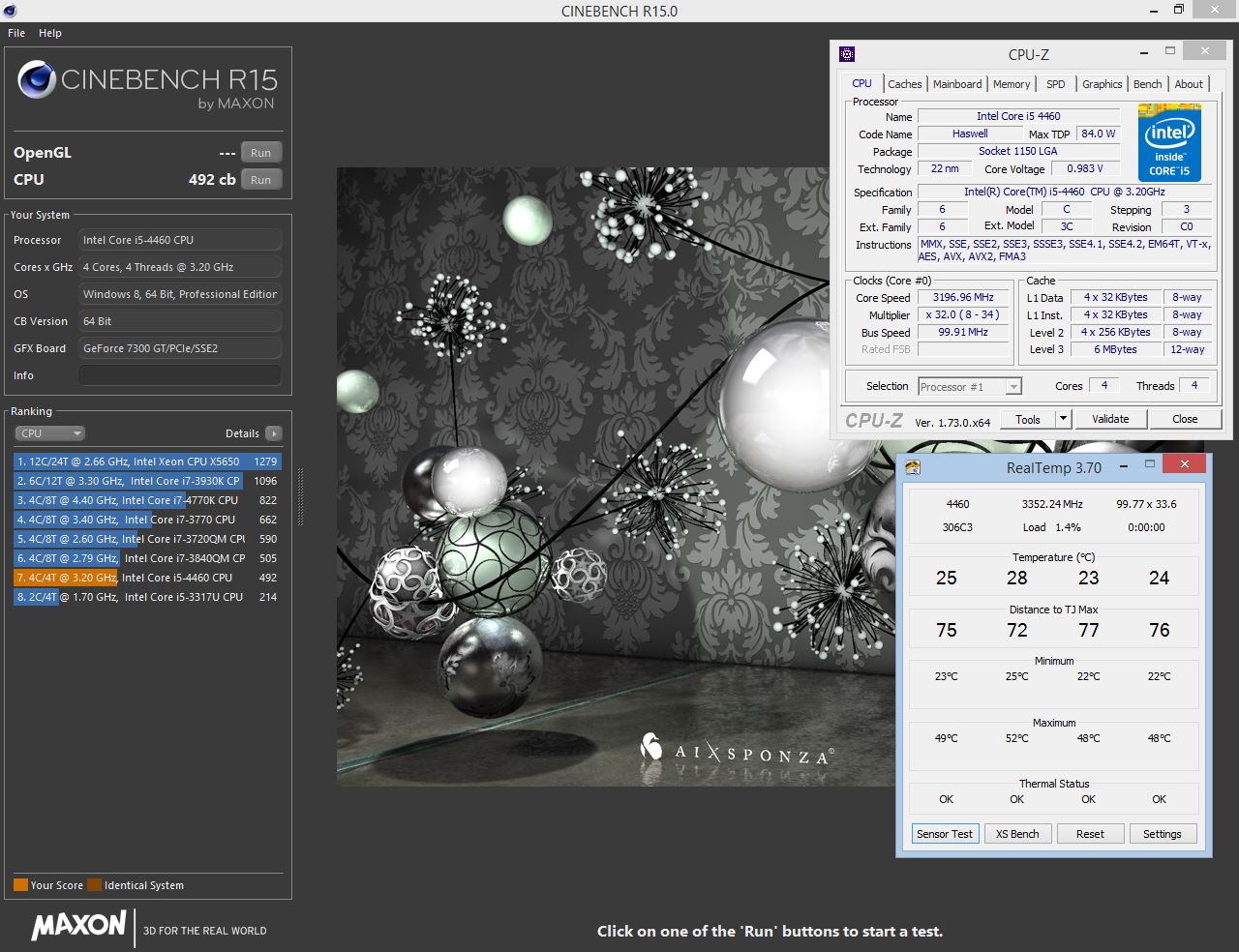The width and height of the screenshot is (1239, 952).
Task: Click the RealTemp 3352.24 MHz readout
Action: pos(1052,504)
